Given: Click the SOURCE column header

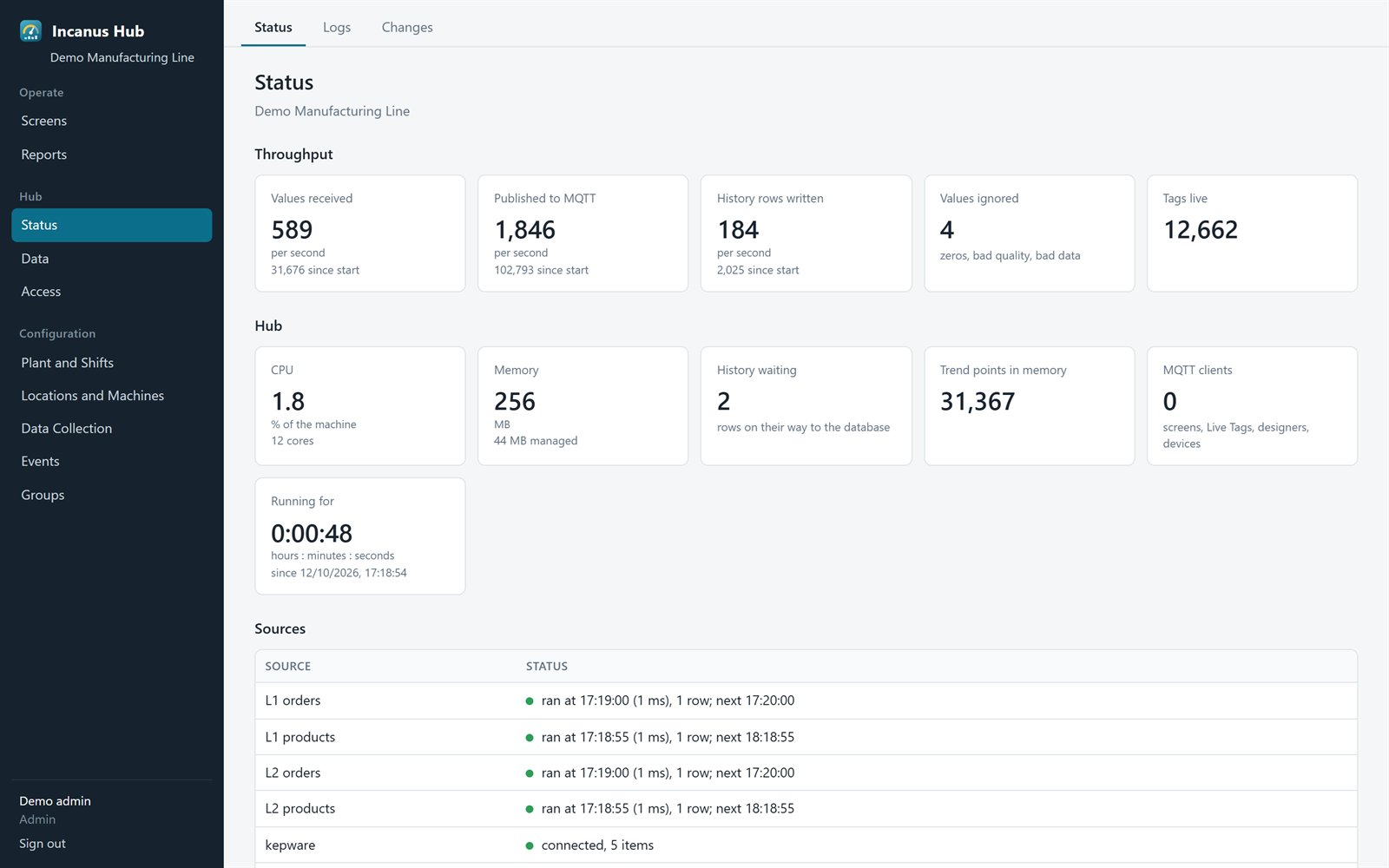Looking at the screenshot, I should click(x=288, y=667).
